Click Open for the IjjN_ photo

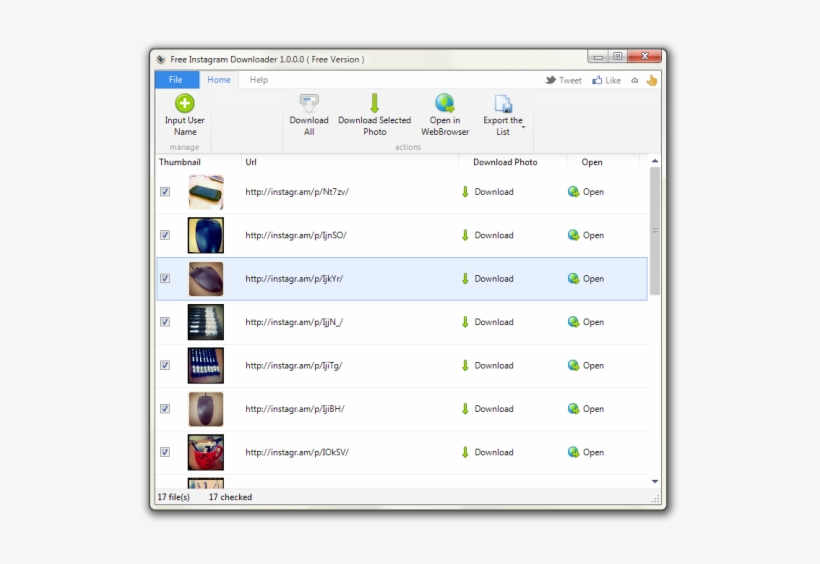click(586, 322)
